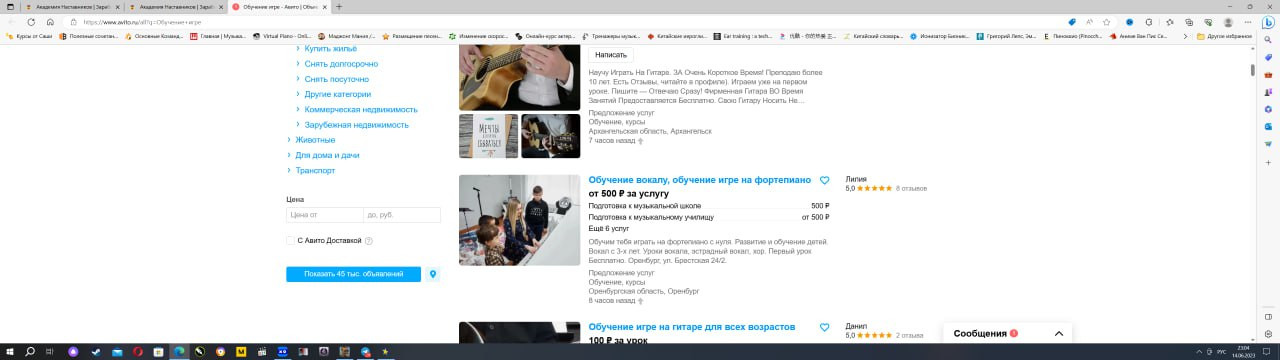Favorite the guitar for all ages ad heart
The width and height of the screenshot is (1280, 360).
[x=824, y=328]
